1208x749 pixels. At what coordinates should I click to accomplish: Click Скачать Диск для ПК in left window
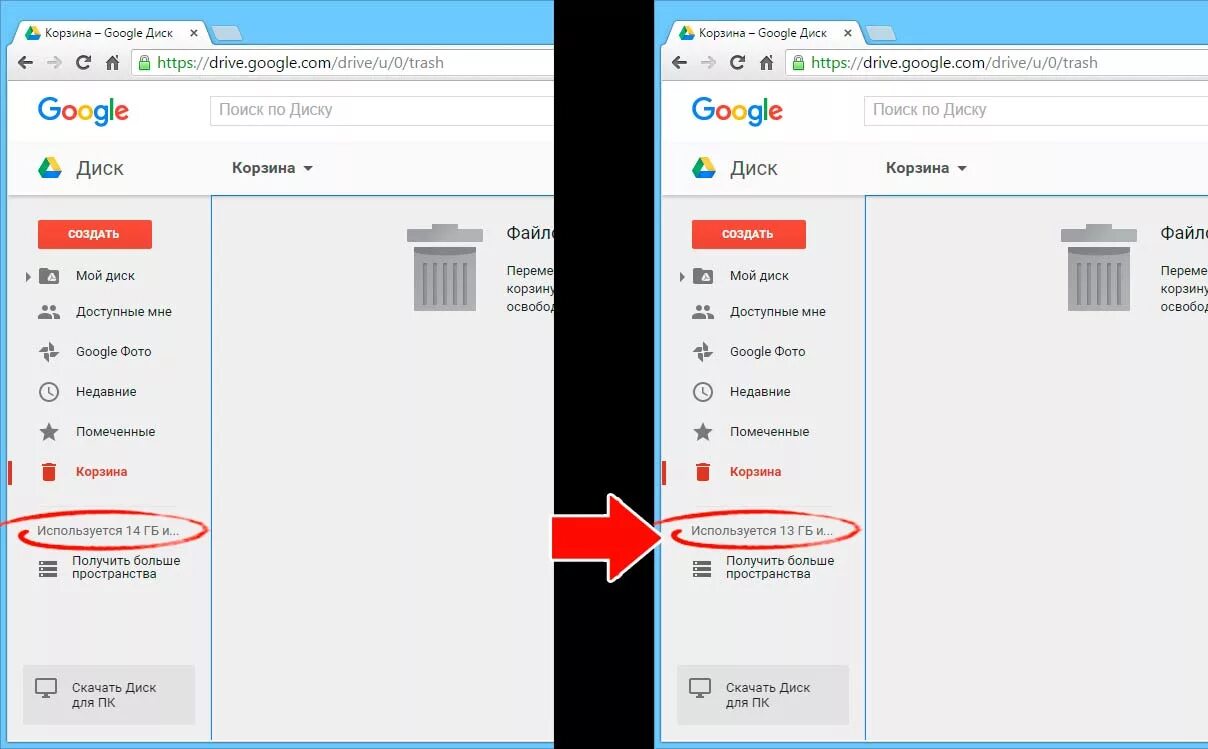point(109,695)
